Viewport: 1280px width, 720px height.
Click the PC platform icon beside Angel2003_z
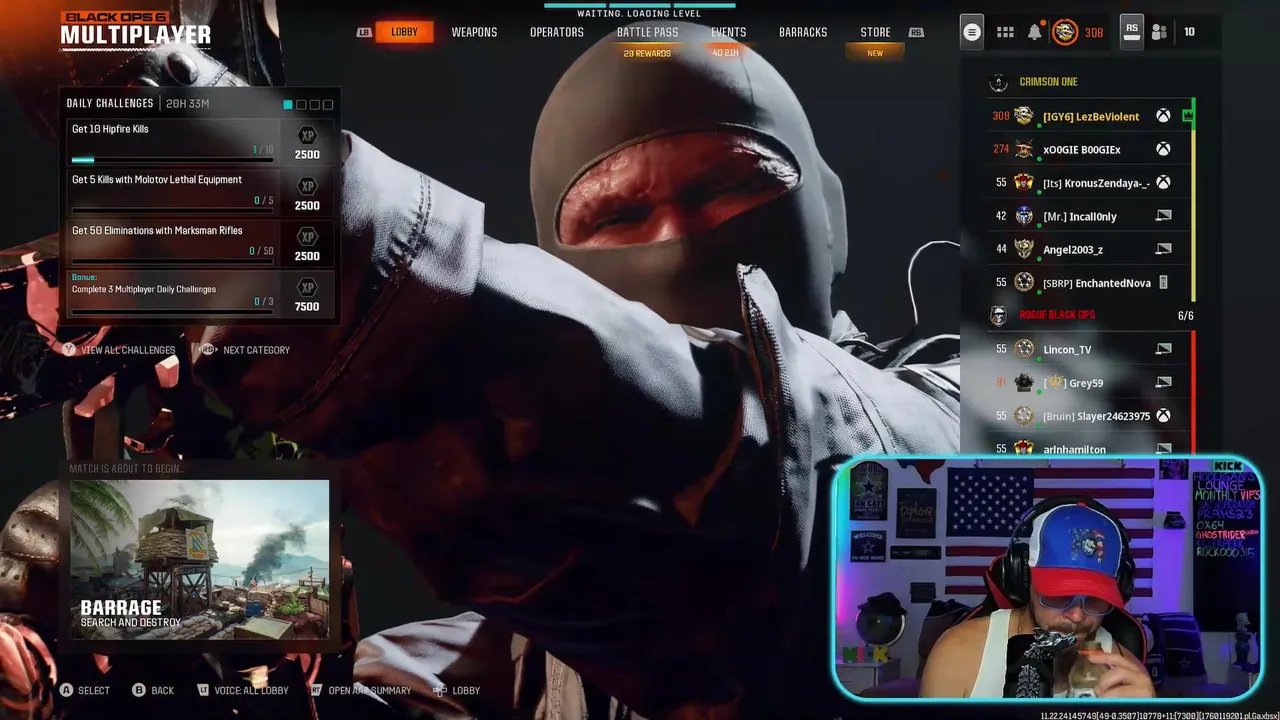click(1163, 248)
